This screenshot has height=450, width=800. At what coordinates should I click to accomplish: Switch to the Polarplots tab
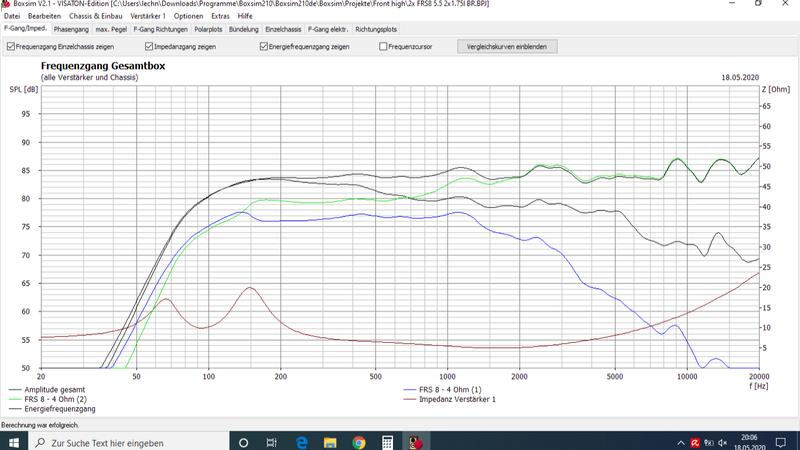point(207,30)
